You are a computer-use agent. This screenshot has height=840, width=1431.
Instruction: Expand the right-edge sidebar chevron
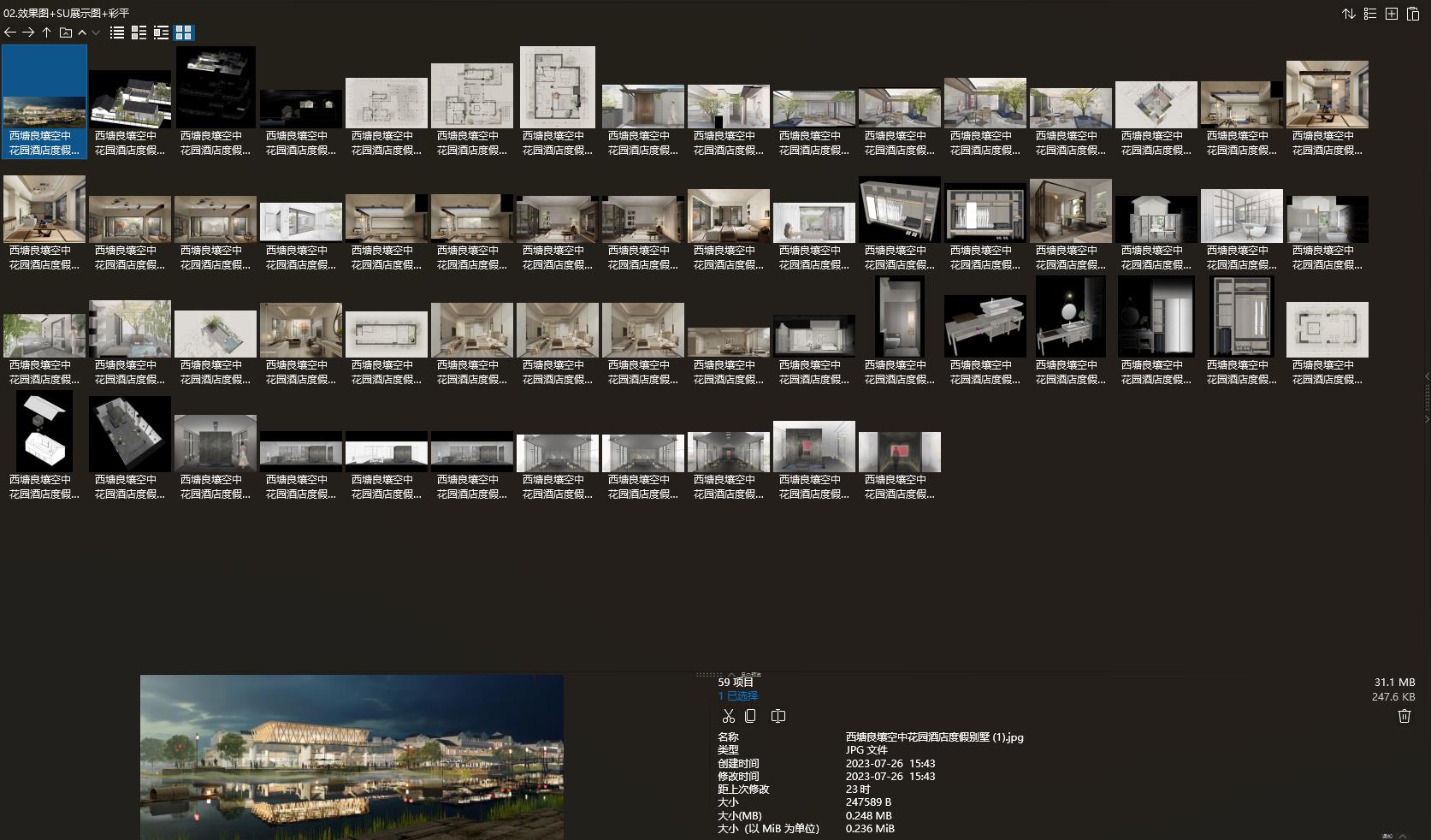pyautogui.click(x=1427, y=374)
